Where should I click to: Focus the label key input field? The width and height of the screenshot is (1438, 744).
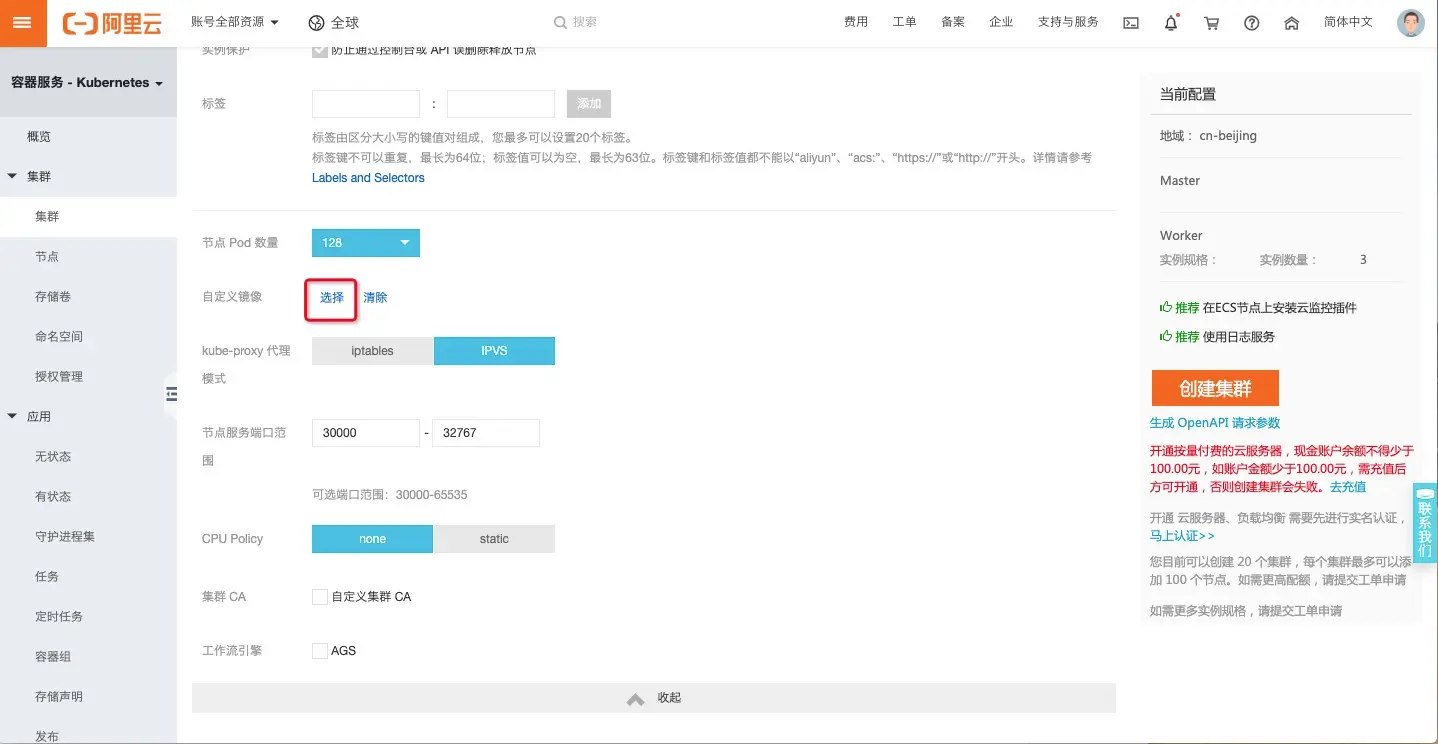click(x=366, y=104)
